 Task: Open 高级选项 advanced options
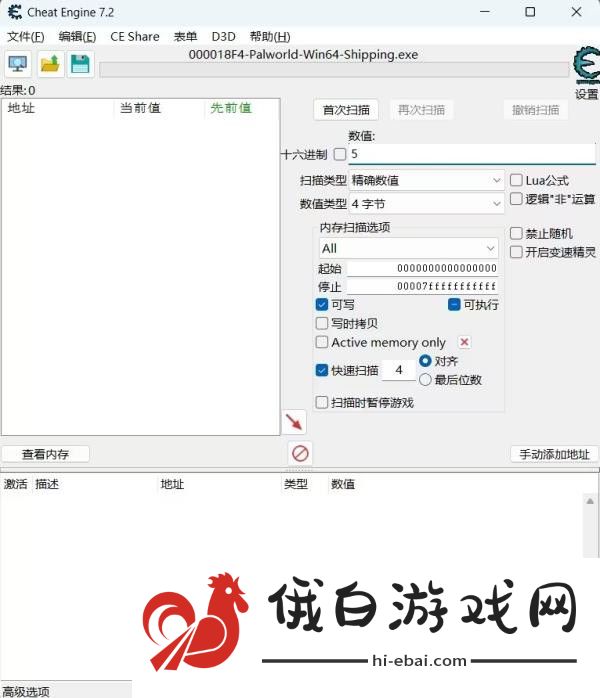point(26,691)
